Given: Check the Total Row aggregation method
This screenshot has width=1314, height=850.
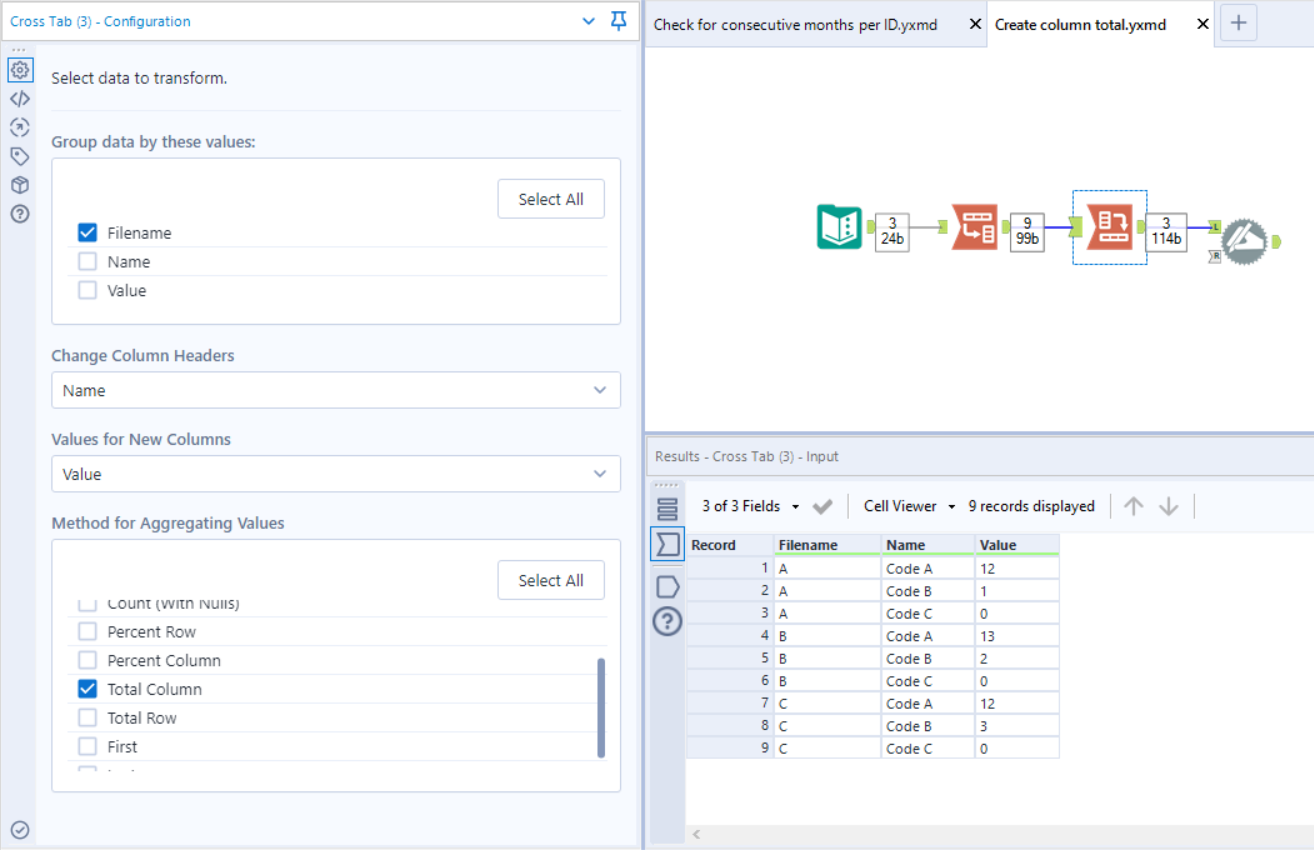Looking at the screenshot, I should (86, 717).
